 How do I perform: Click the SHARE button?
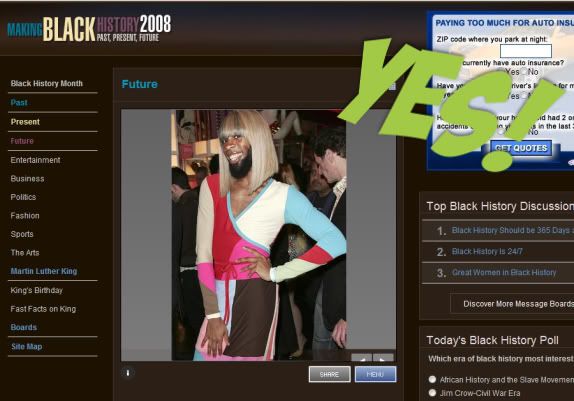click(x=329, y=374)
